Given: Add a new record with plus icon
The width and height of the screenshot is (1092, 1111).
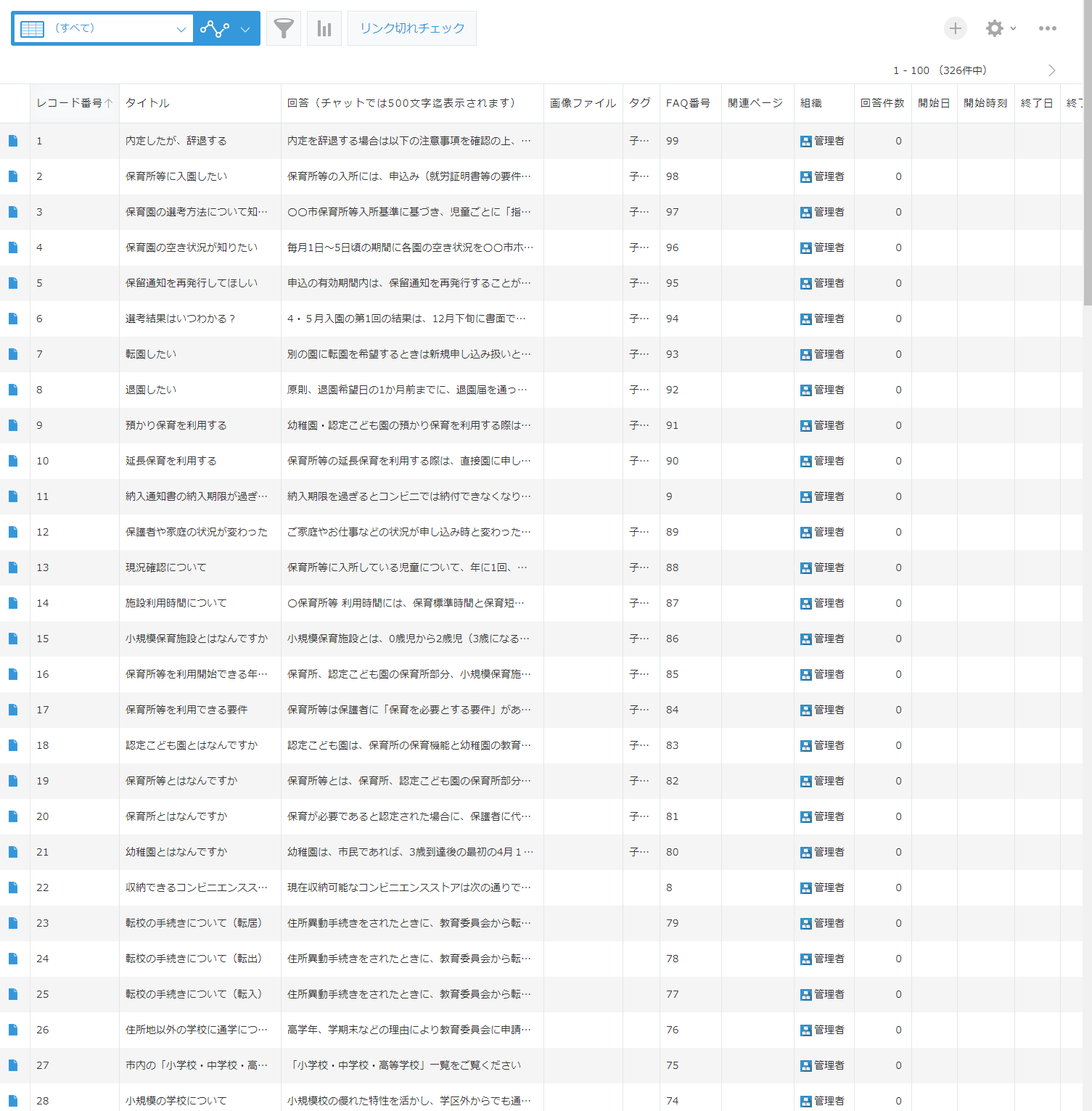Looking at the screenshot, I should (x=956, y=28).
